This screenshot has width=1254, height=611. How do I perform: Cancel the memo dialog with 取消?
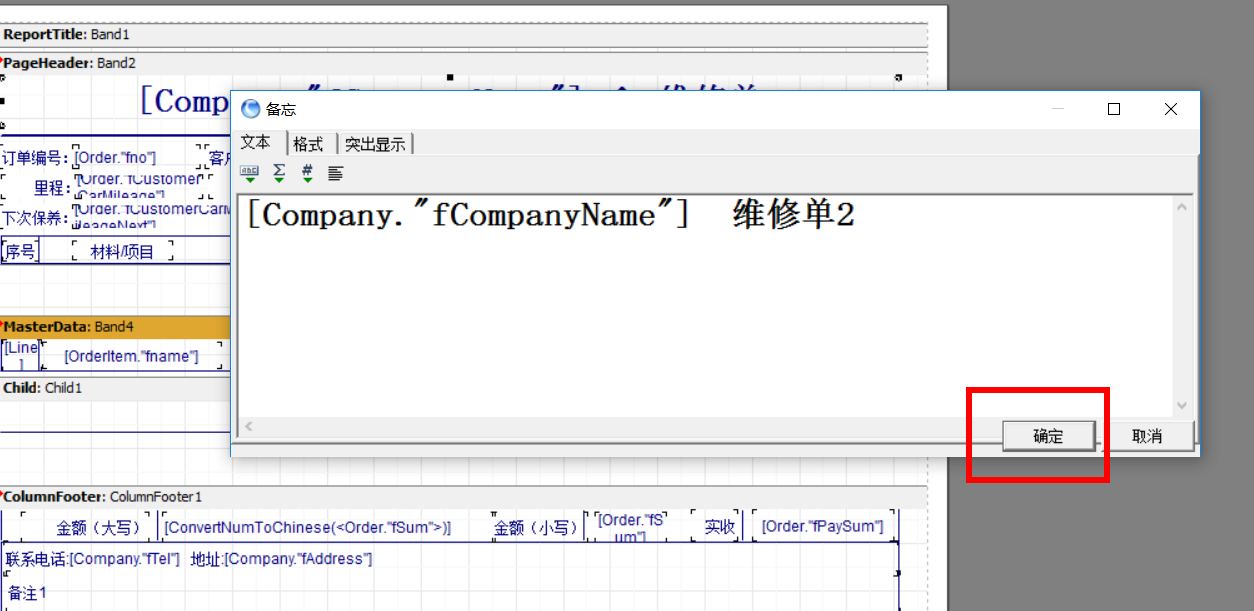click(1147, 436)
